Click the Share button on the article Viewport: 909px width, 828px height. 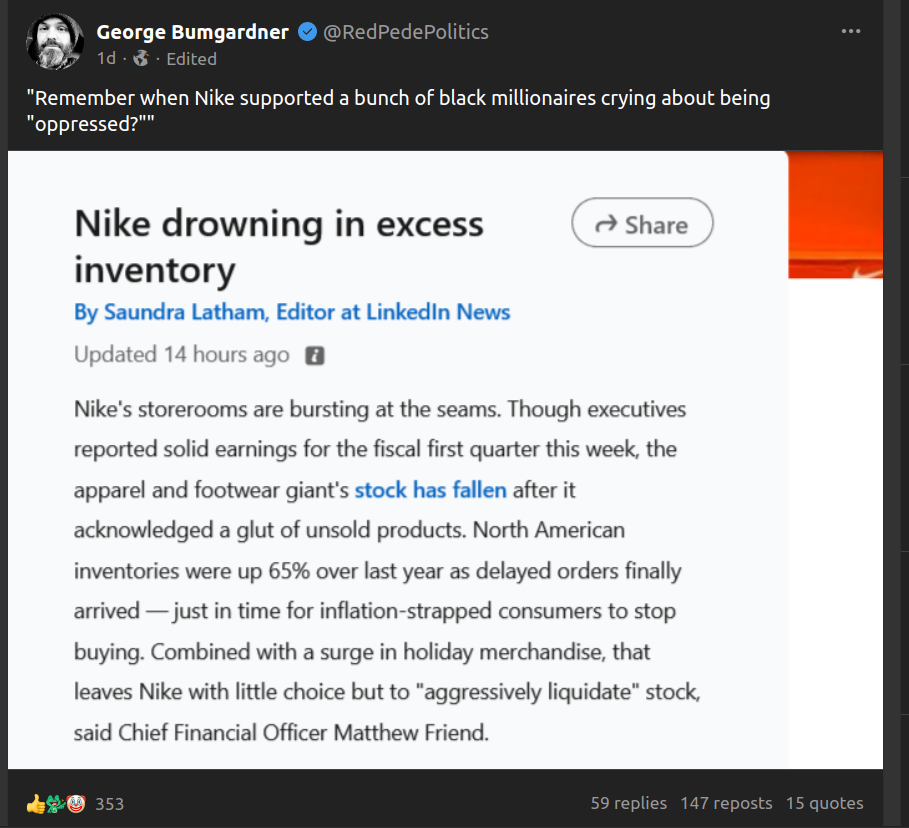pos(642,223)
